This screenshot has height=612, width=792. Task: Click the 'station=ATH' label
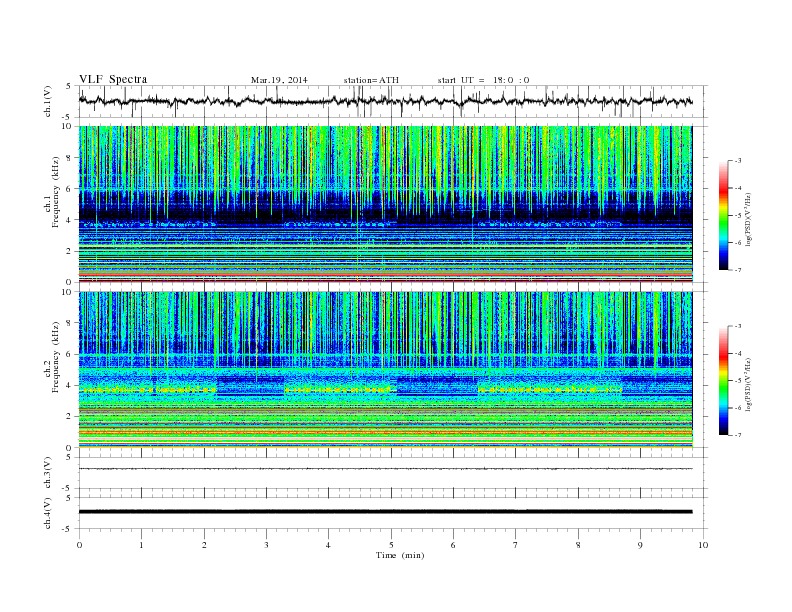[x=371, y=80]
